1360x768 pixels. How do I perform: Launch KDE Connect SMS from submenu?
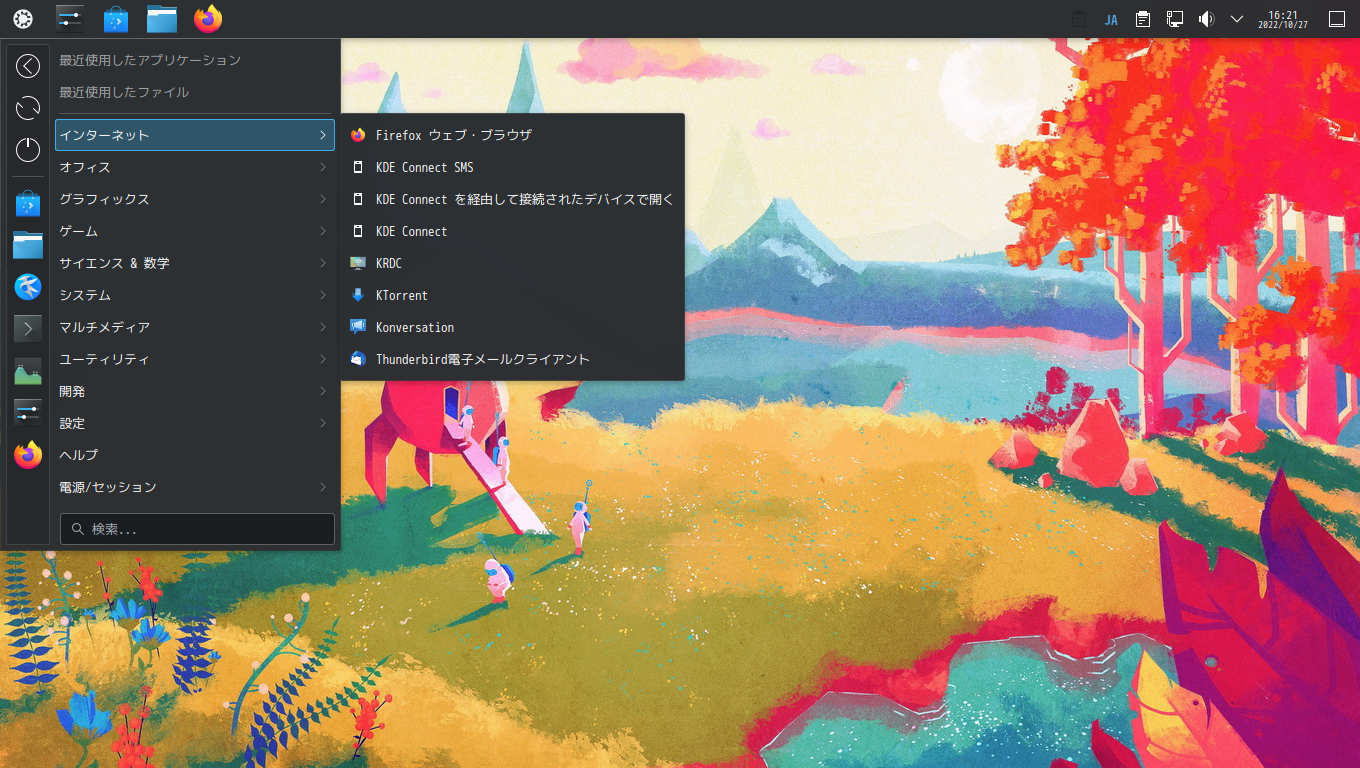[512, 167]
